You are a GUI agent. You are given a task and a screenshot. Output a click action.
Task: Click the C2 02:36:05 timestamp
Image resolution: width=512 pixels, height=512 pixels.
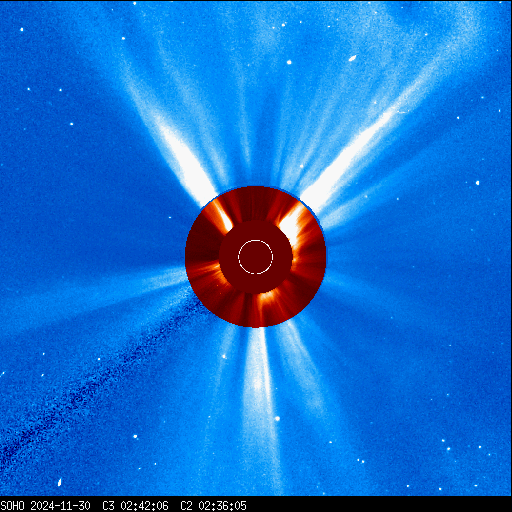tap(213, 506)
